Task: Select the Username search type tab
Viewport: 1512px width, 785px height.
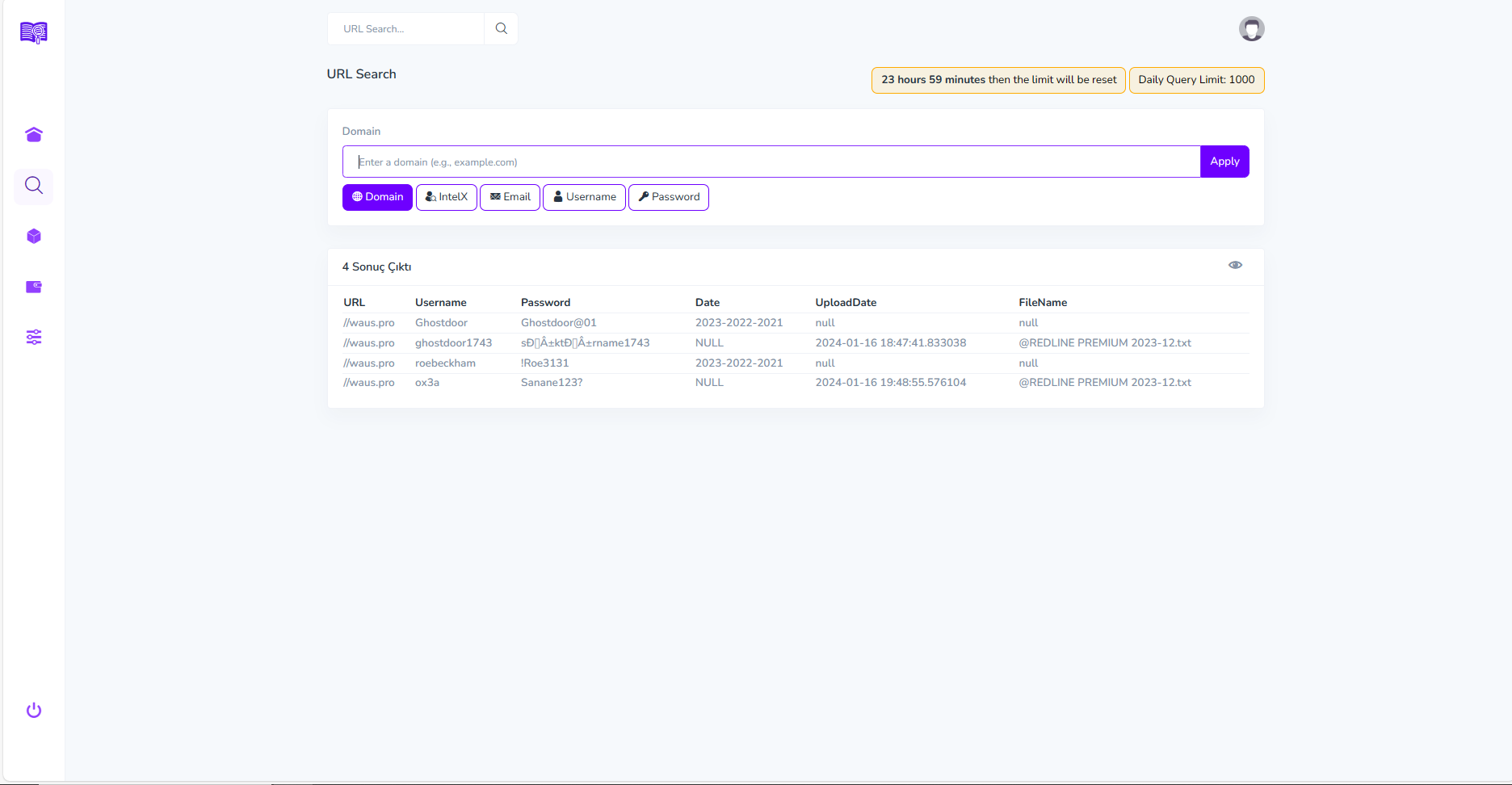Action: tap(584, 197)
